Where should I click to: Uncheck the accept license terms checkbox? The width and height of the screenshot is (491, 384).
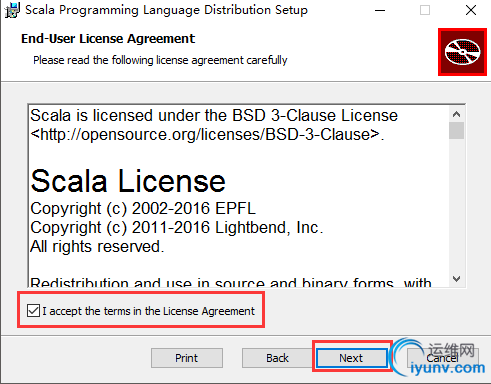(33, 310)
